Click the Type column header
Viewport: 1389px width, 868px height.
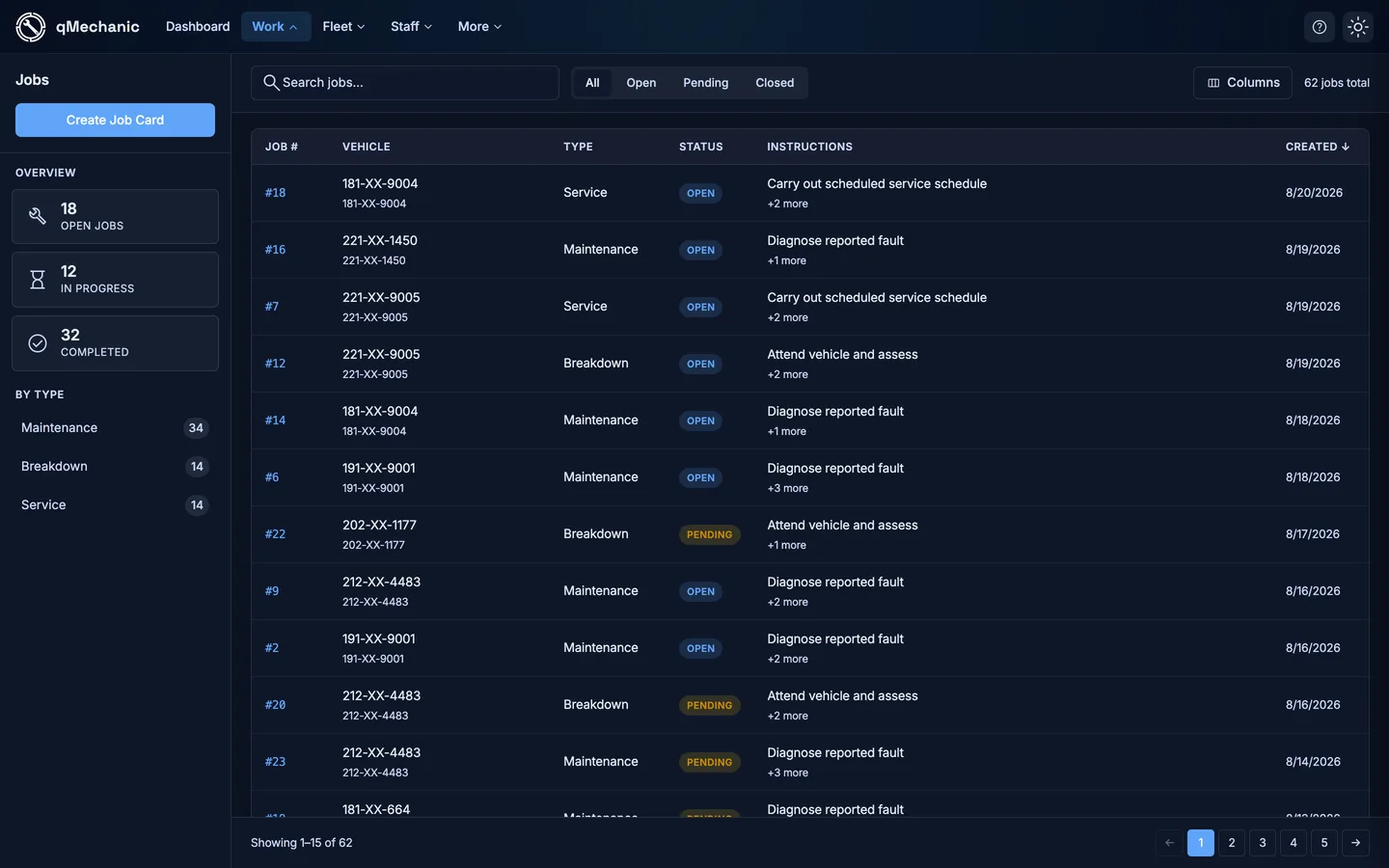pyautogui.click(x=578, y=147)
